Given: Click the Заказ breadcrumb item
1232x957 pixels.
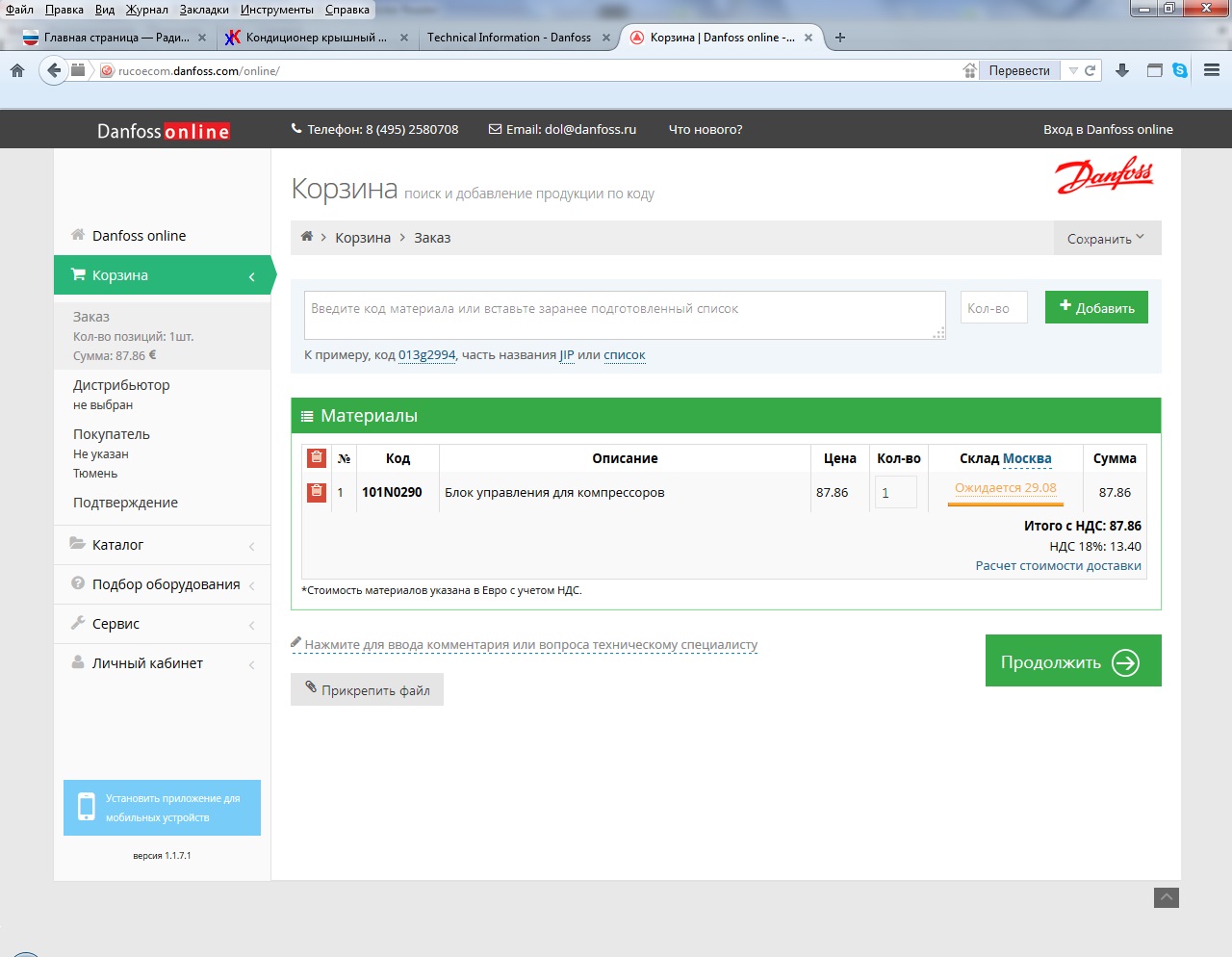Looking at the screenshot, I should click(432, 238).
